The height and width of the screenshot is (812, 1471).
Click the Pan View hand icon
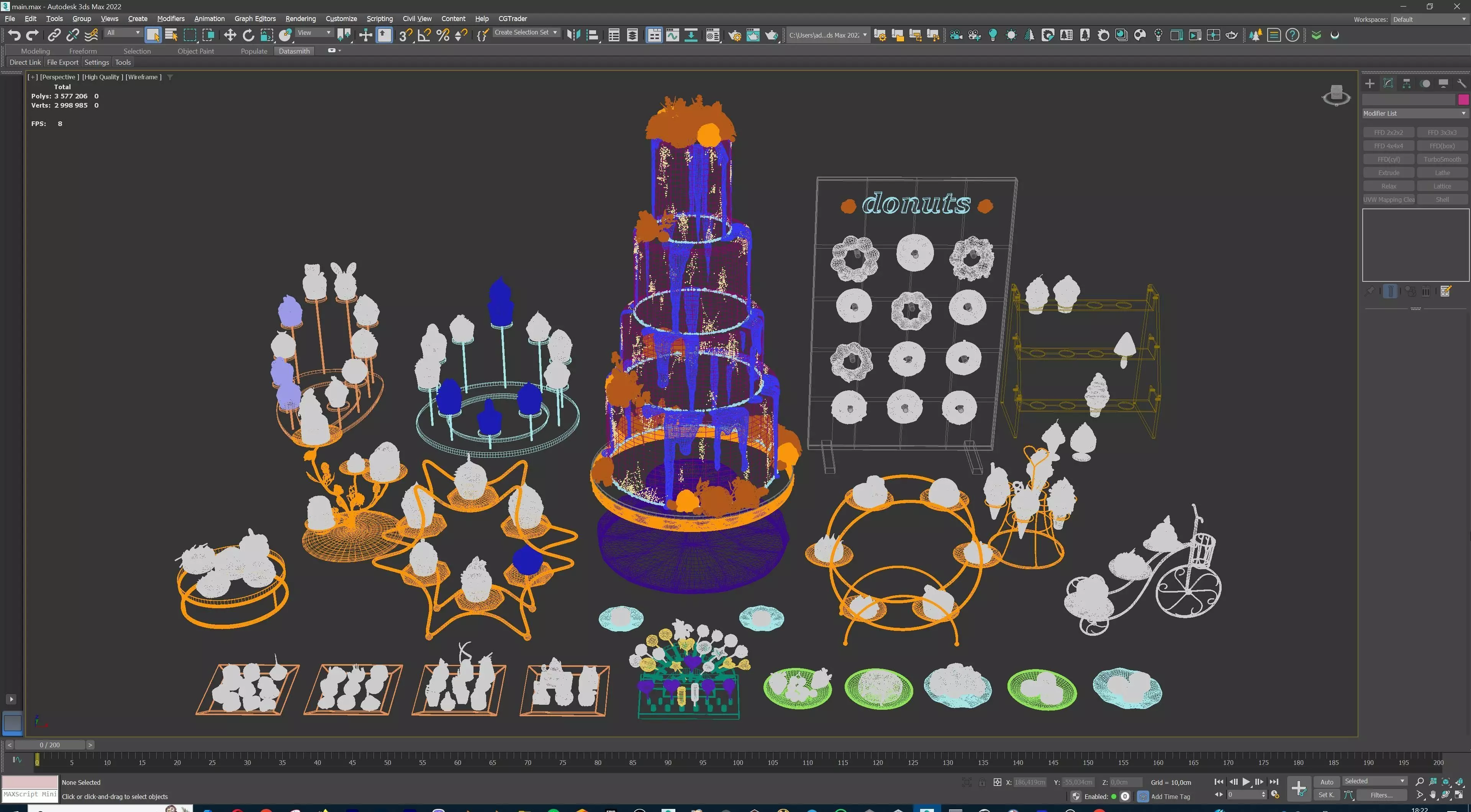tap(1433, 795)
